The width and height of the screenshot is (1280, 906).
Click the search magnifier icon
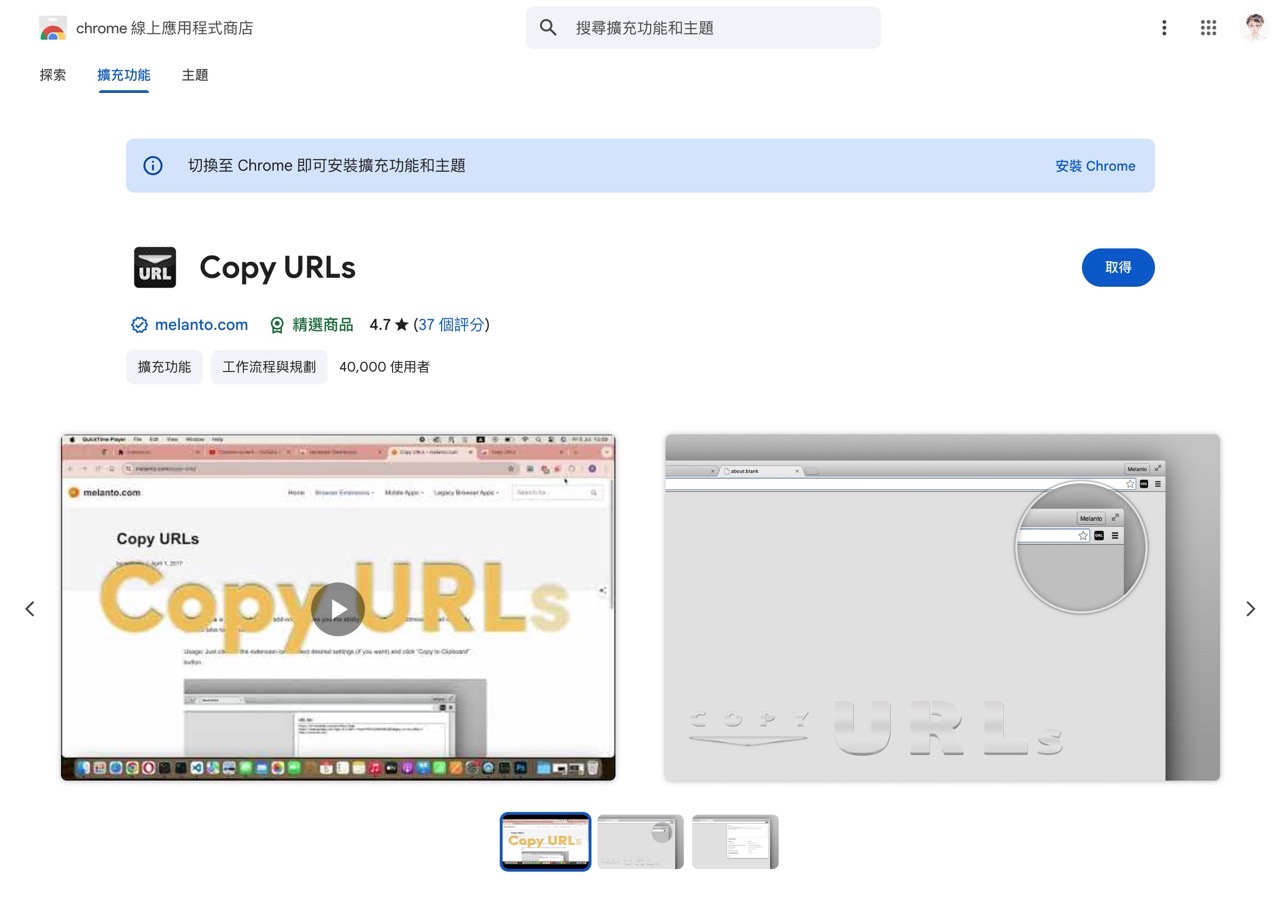[548, 28]
